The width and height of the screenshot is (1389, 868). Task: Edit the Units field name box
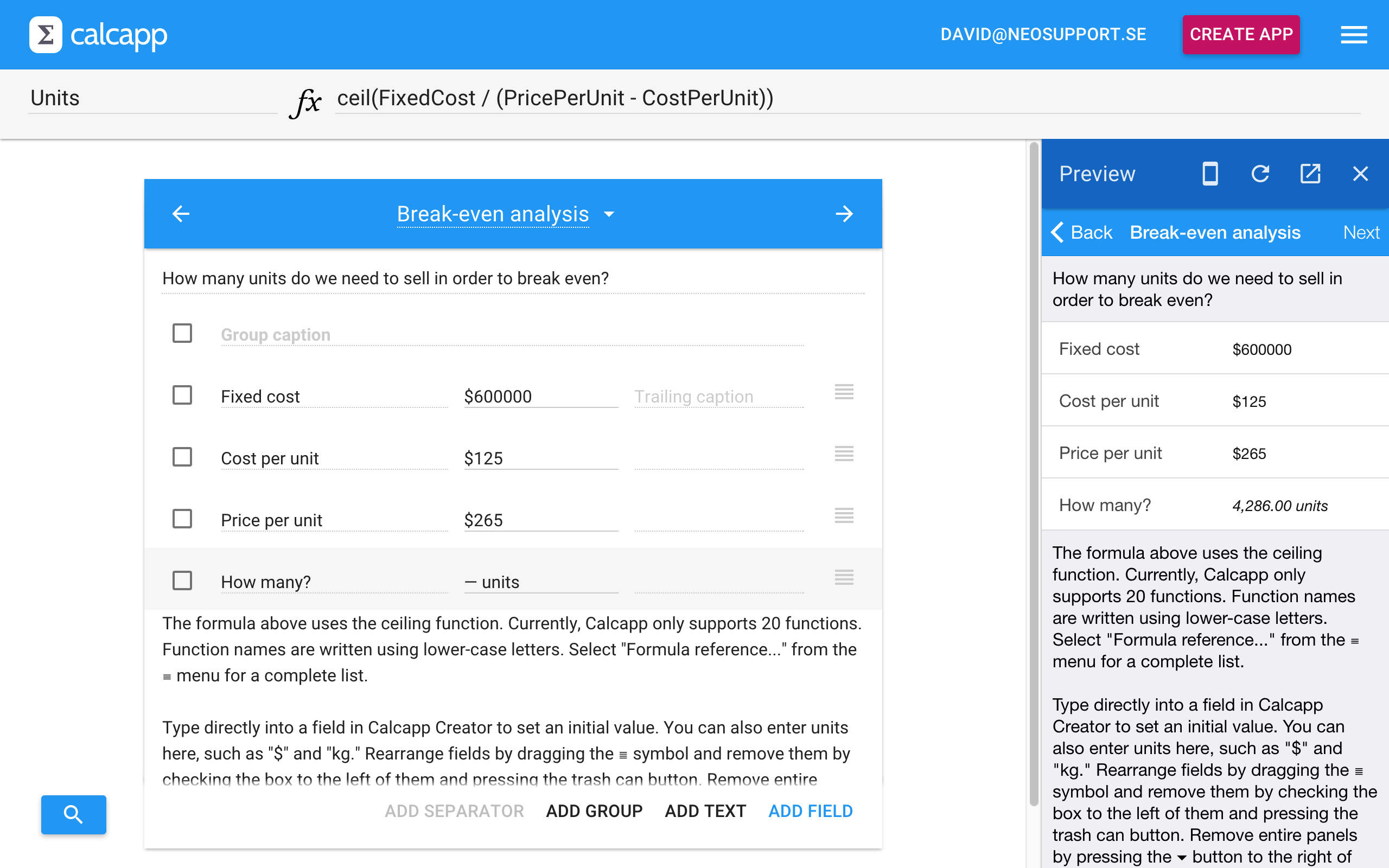pos(152,98)
